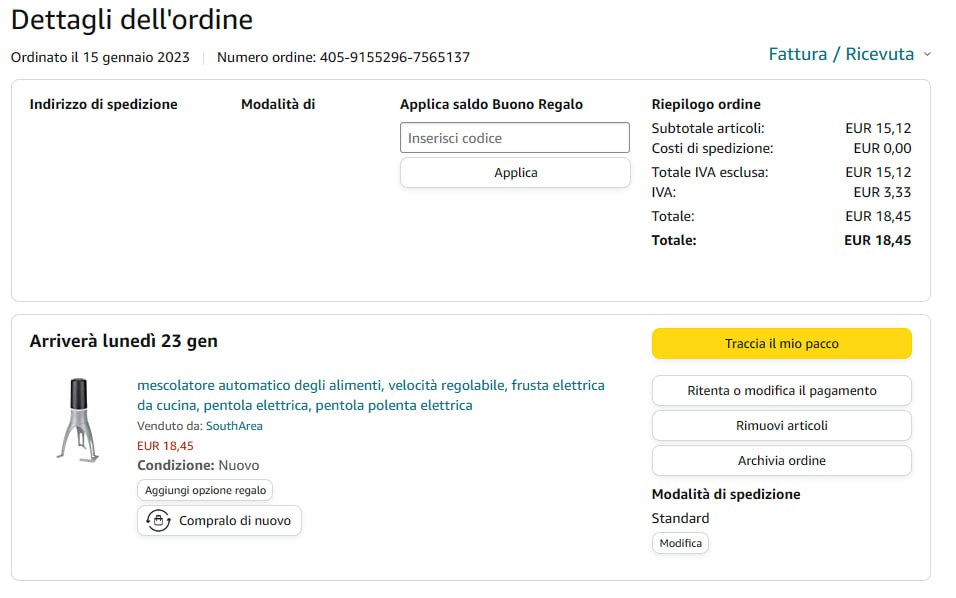956x598 pixels.
Task: Click the Arriverà lunedì 23 gen heading
Action: 124,341
